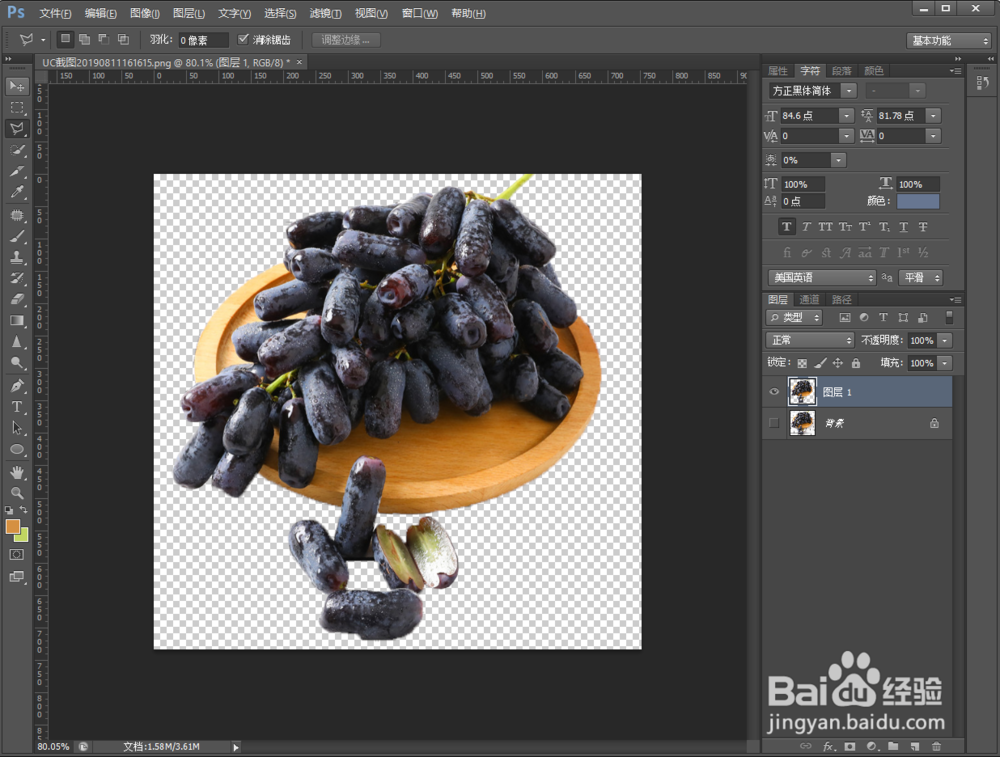
Task: Click the add layer mask icon
Action: click(x=849, y=746)
